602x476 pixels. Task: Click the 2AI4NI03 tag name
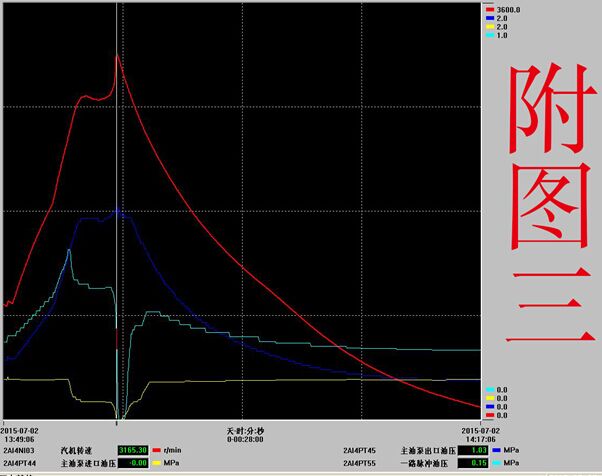[x=19, y=451]
